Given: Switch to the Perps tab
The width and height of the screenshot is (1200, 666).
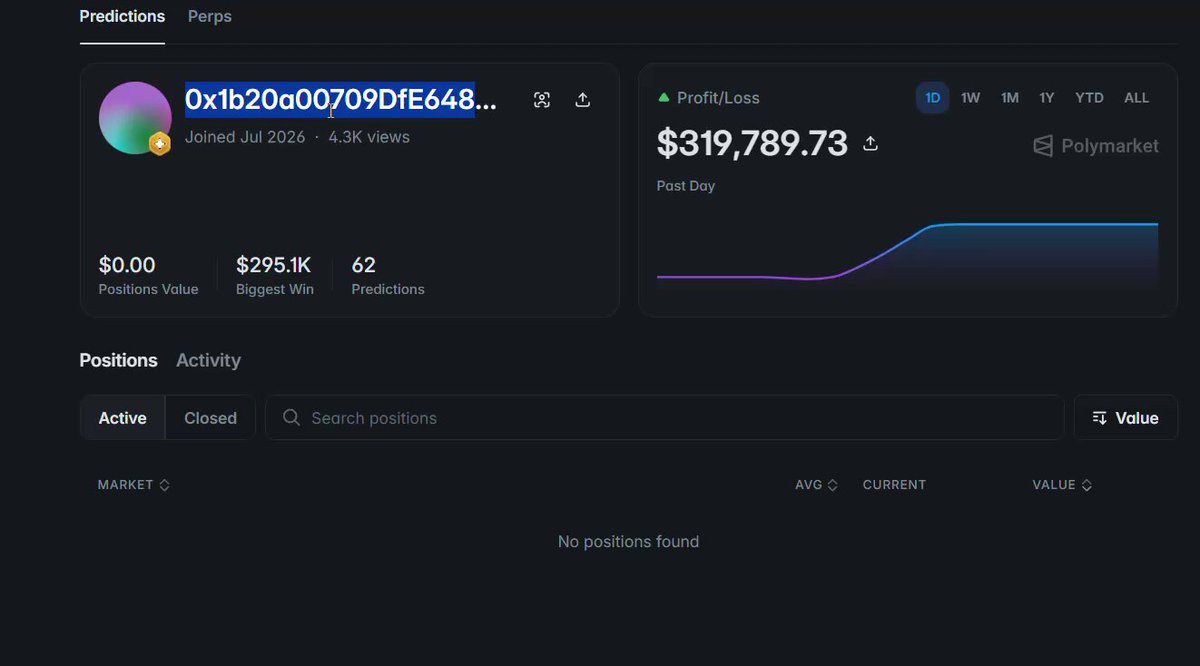Looking at the screenshot, I should pyautogui.click(x=210, y=17).
